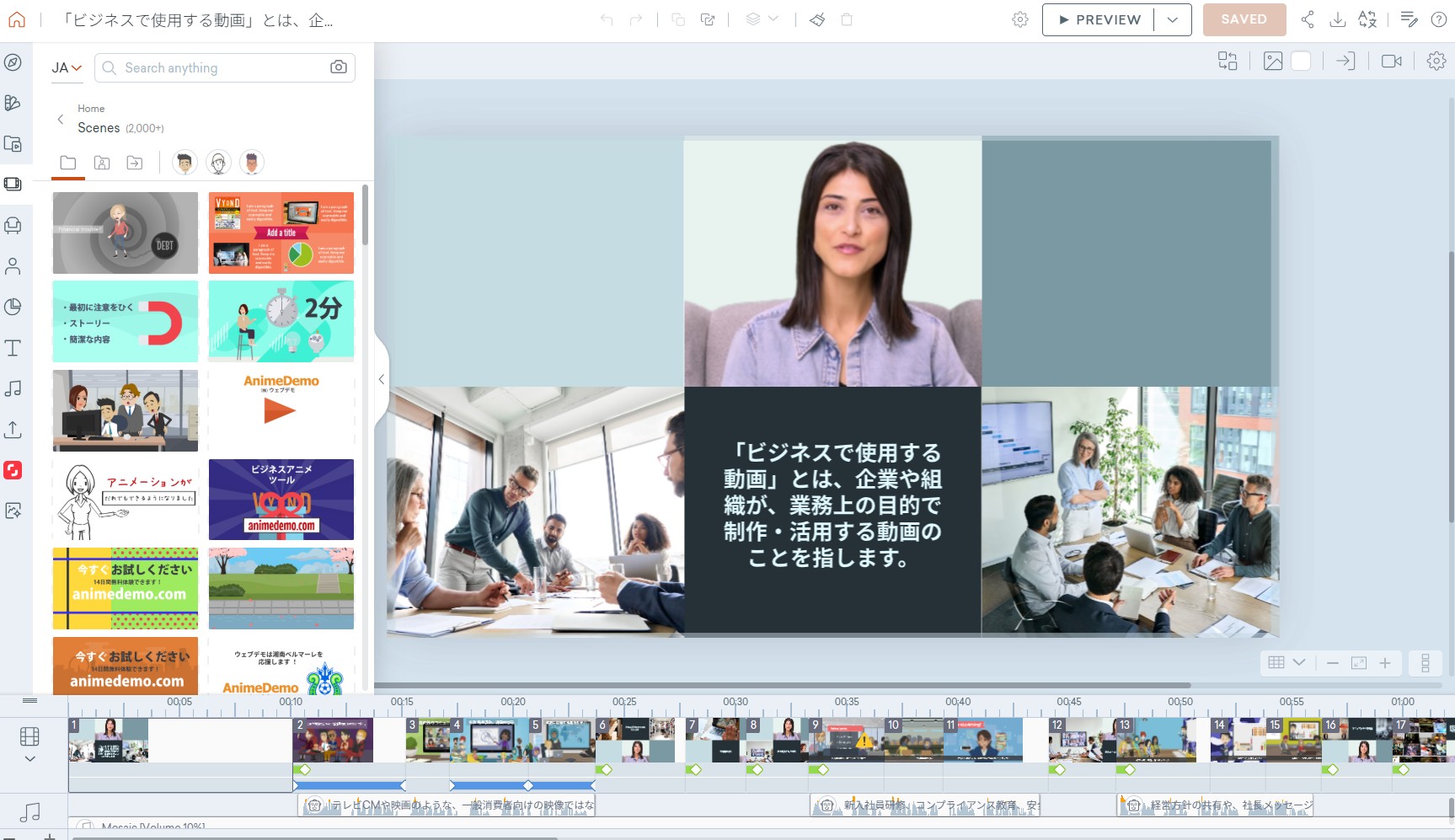Screen dimensions: 1455x840
Task: Open the white background color swatch
Action: click(x=1301, y=61)
